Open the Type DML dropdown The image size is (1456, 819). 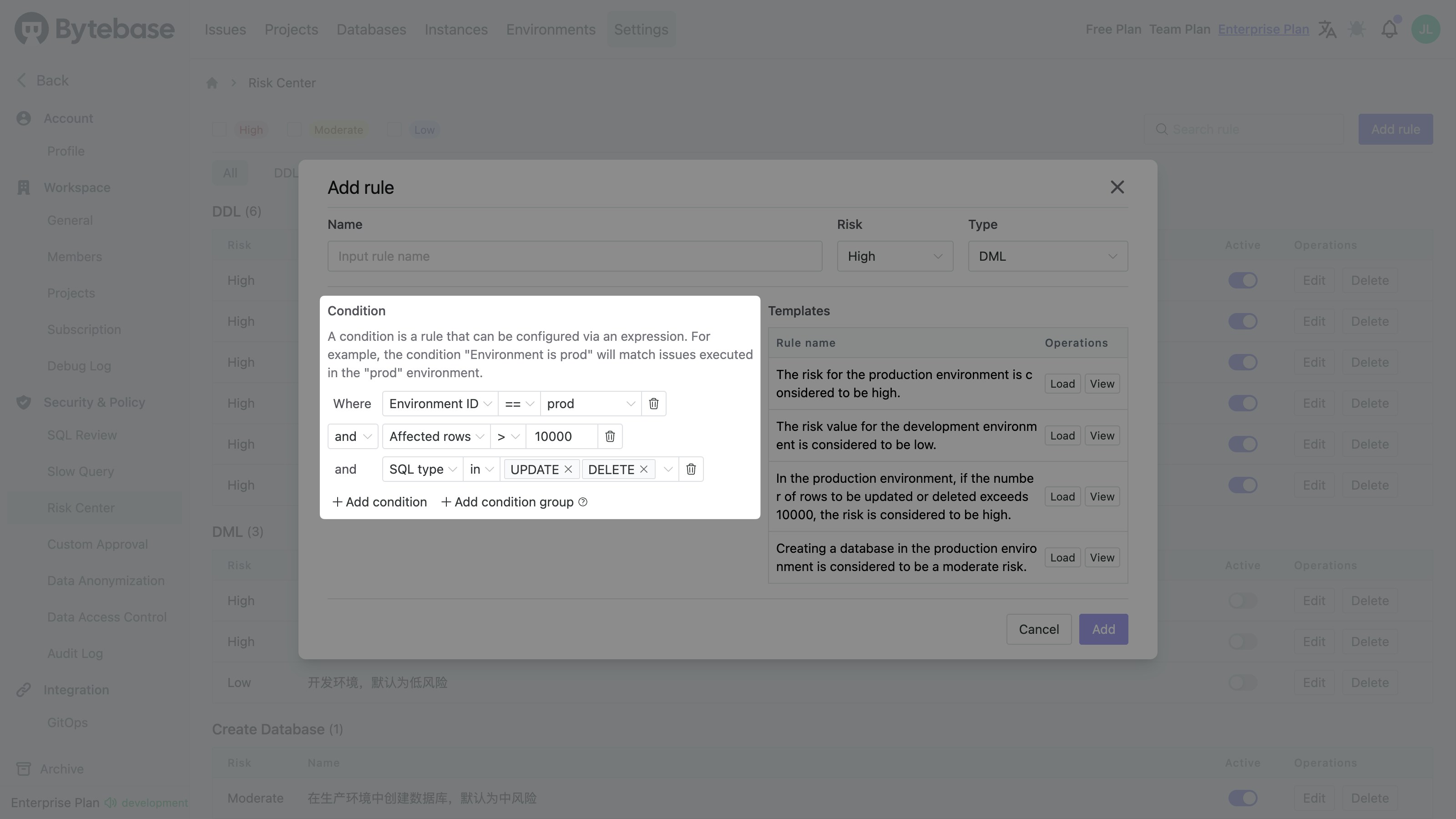pyautogui.click(x=1047, y=256)
